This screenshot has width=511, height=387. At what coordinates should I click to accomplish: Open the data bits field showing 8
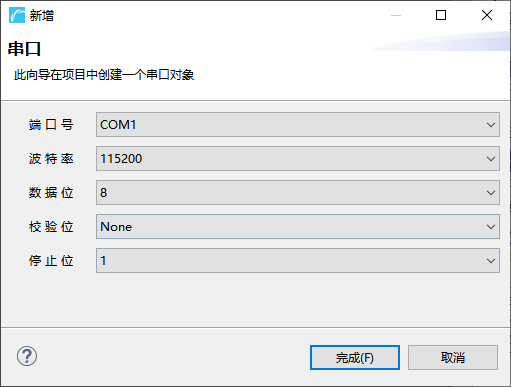pyautogui.click(x=298, y=193)
